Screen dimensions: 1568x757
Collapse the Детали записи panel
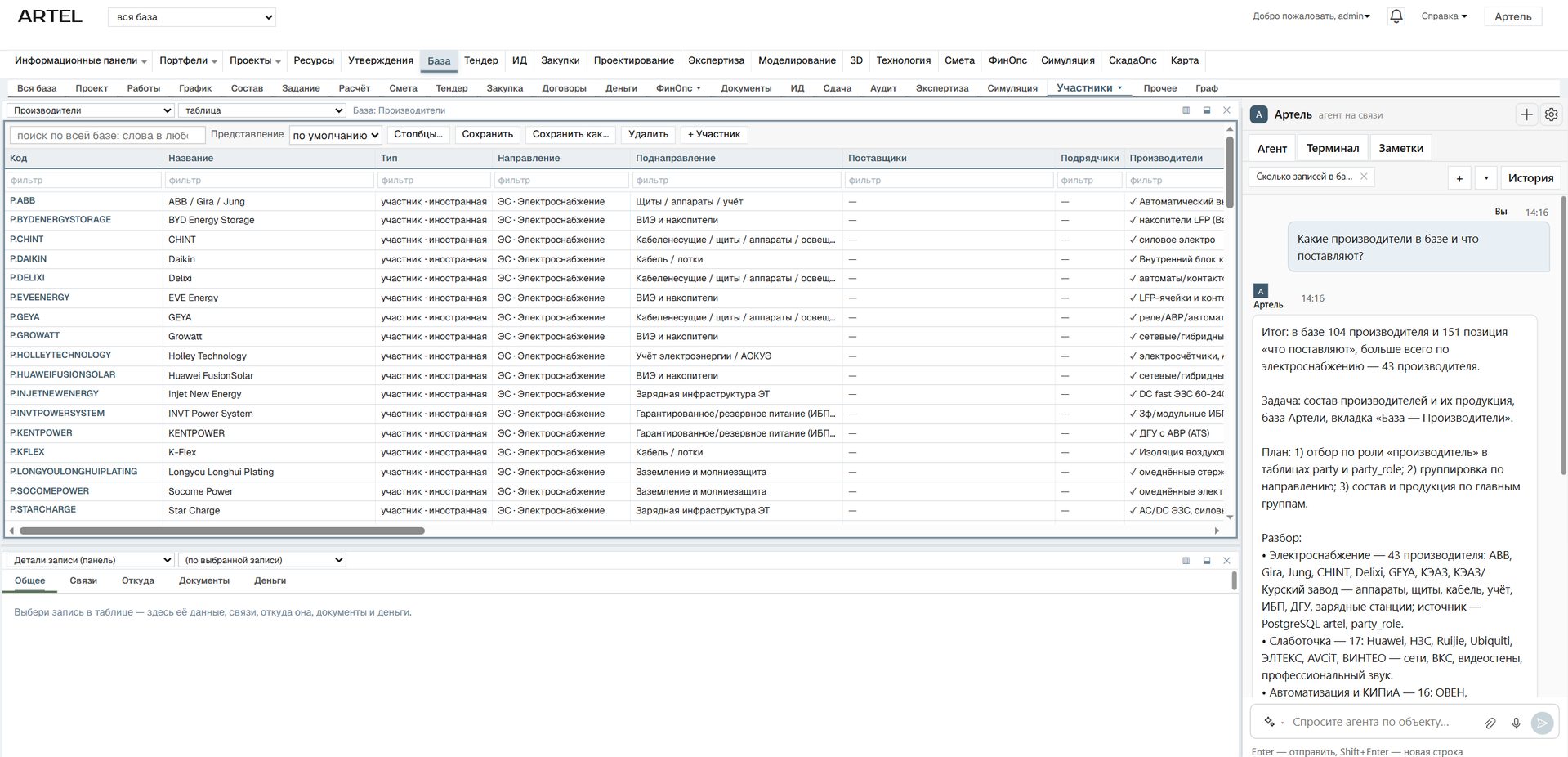pyautogui.click(x=1207, y=561)
